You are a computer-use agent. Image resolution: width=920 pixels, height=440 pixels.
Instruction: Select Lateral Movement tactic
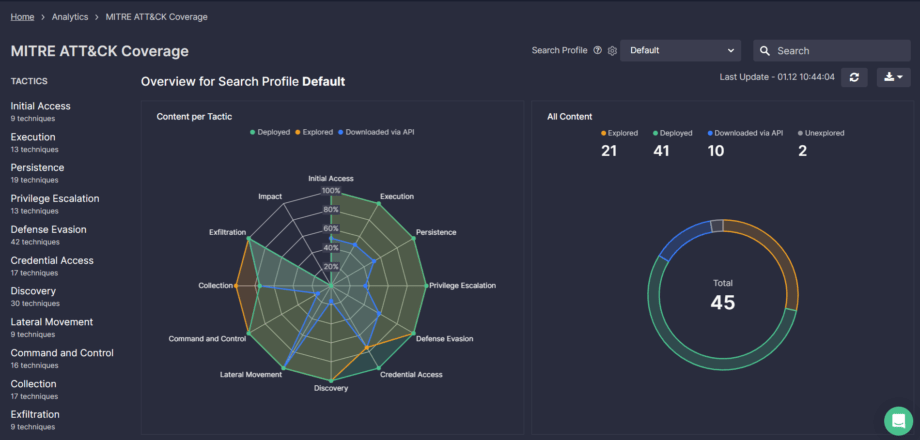[x=52, y=322]
